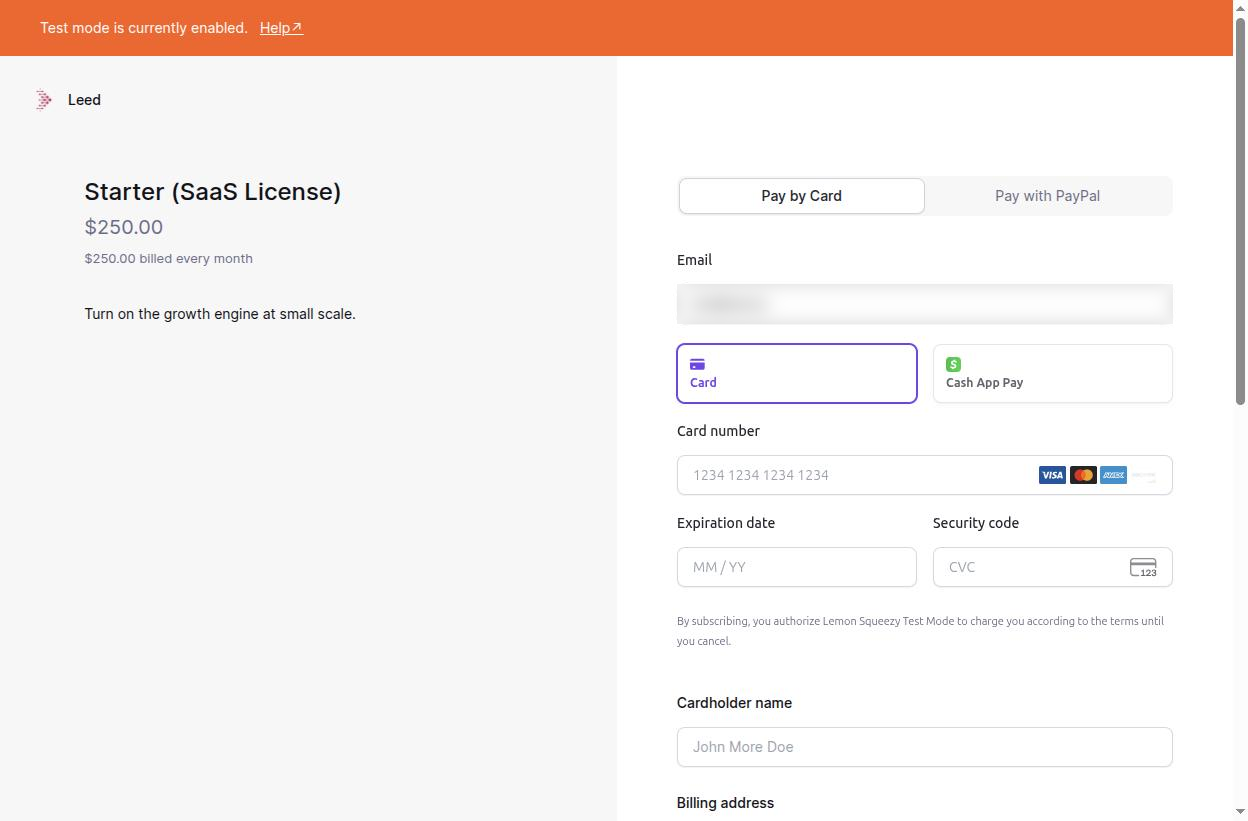1248x821 pixels.
Task: Click the Leed logo icon
Action: 44,99
